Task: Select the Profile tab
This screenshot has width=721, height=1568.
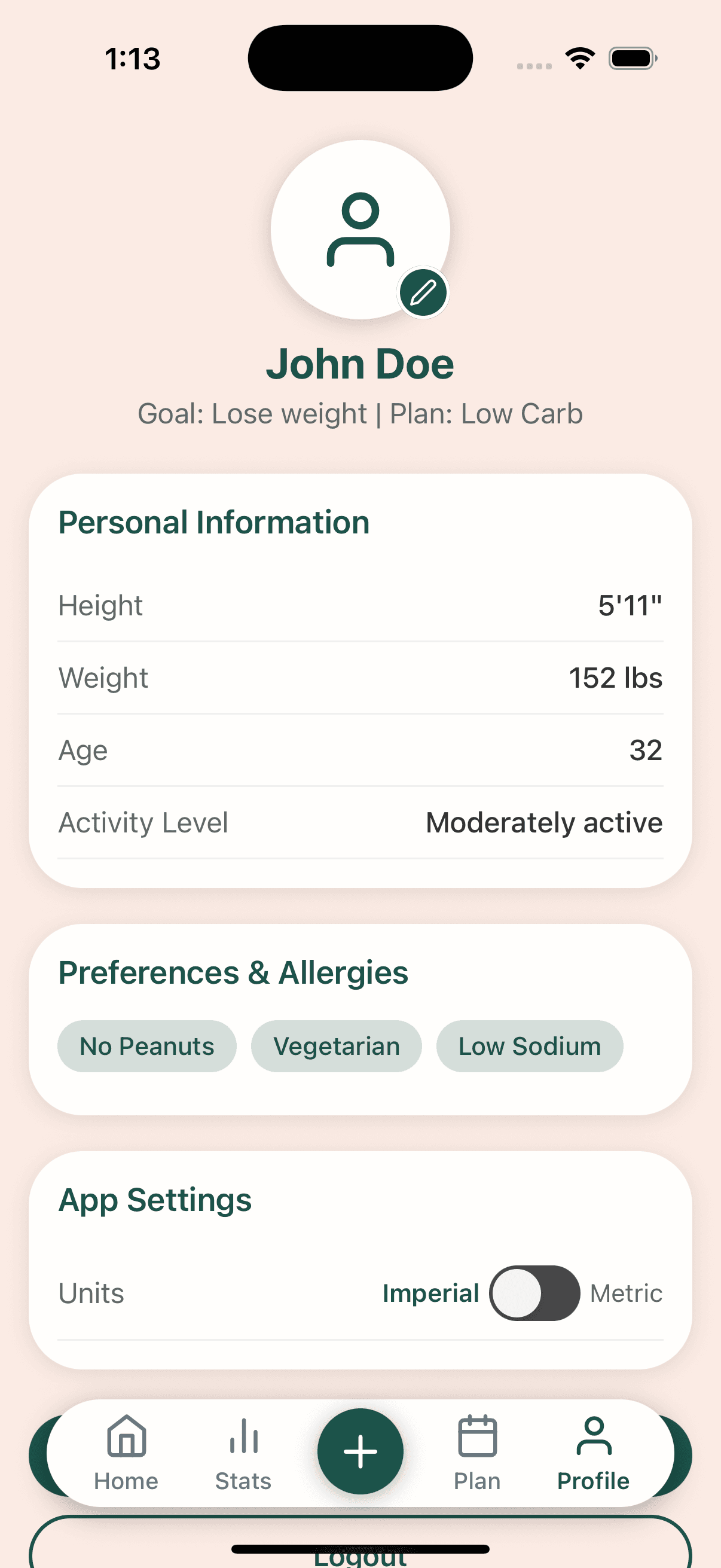Action: 593,1453
